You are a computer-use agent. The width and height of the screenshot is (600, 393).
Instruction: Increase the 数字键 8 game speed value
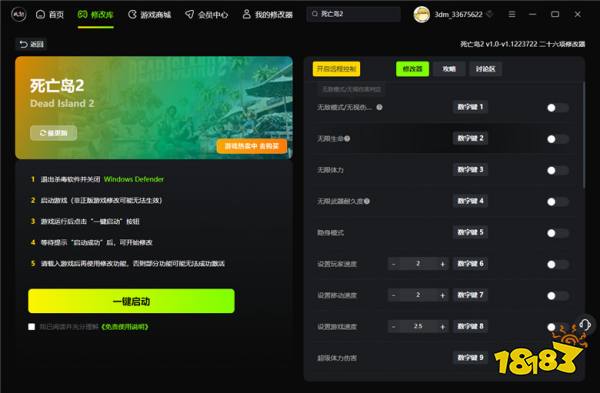pyautogui.click(x=443, y=326)
